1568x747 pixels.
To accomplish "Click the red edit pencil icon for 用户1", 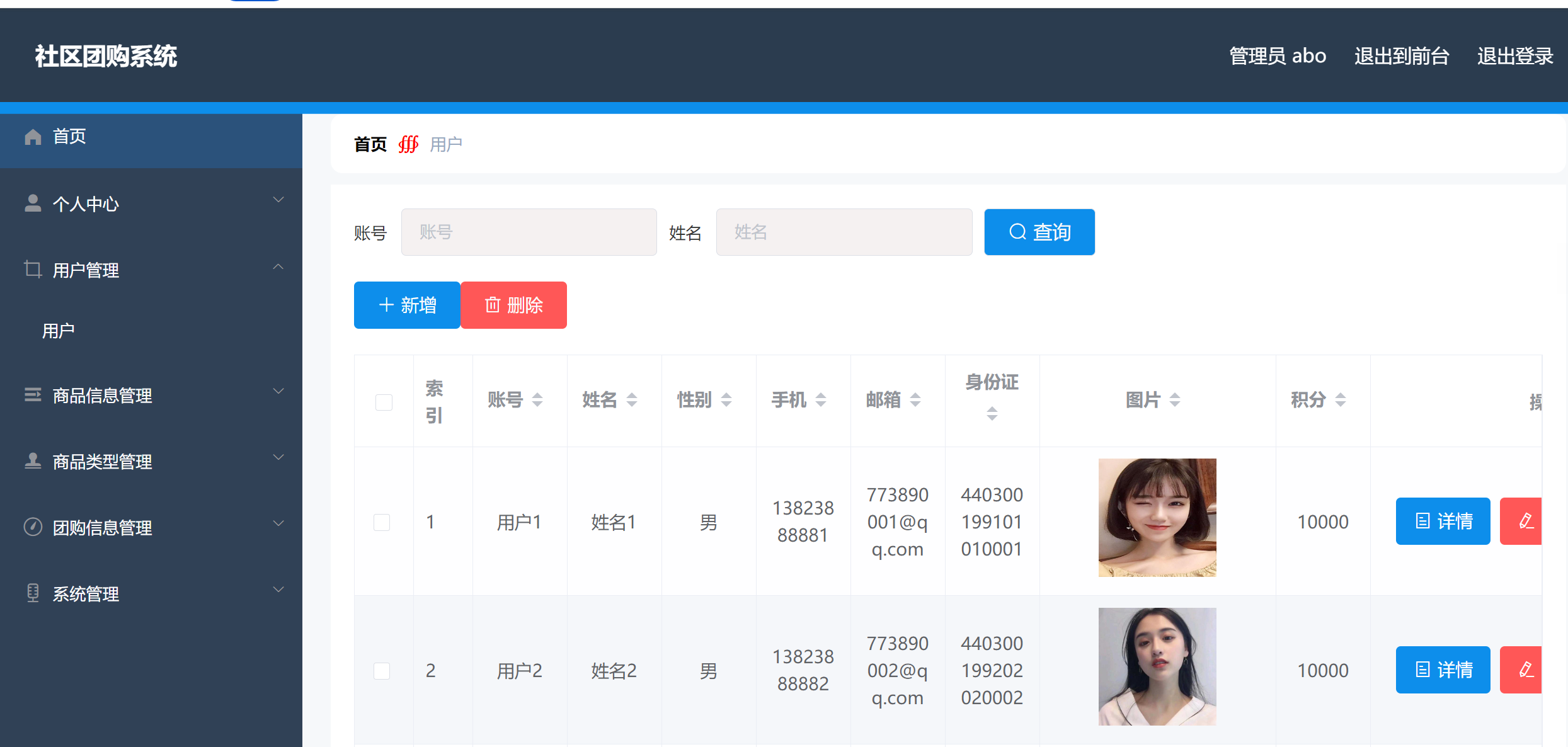I will point(1525,521).
